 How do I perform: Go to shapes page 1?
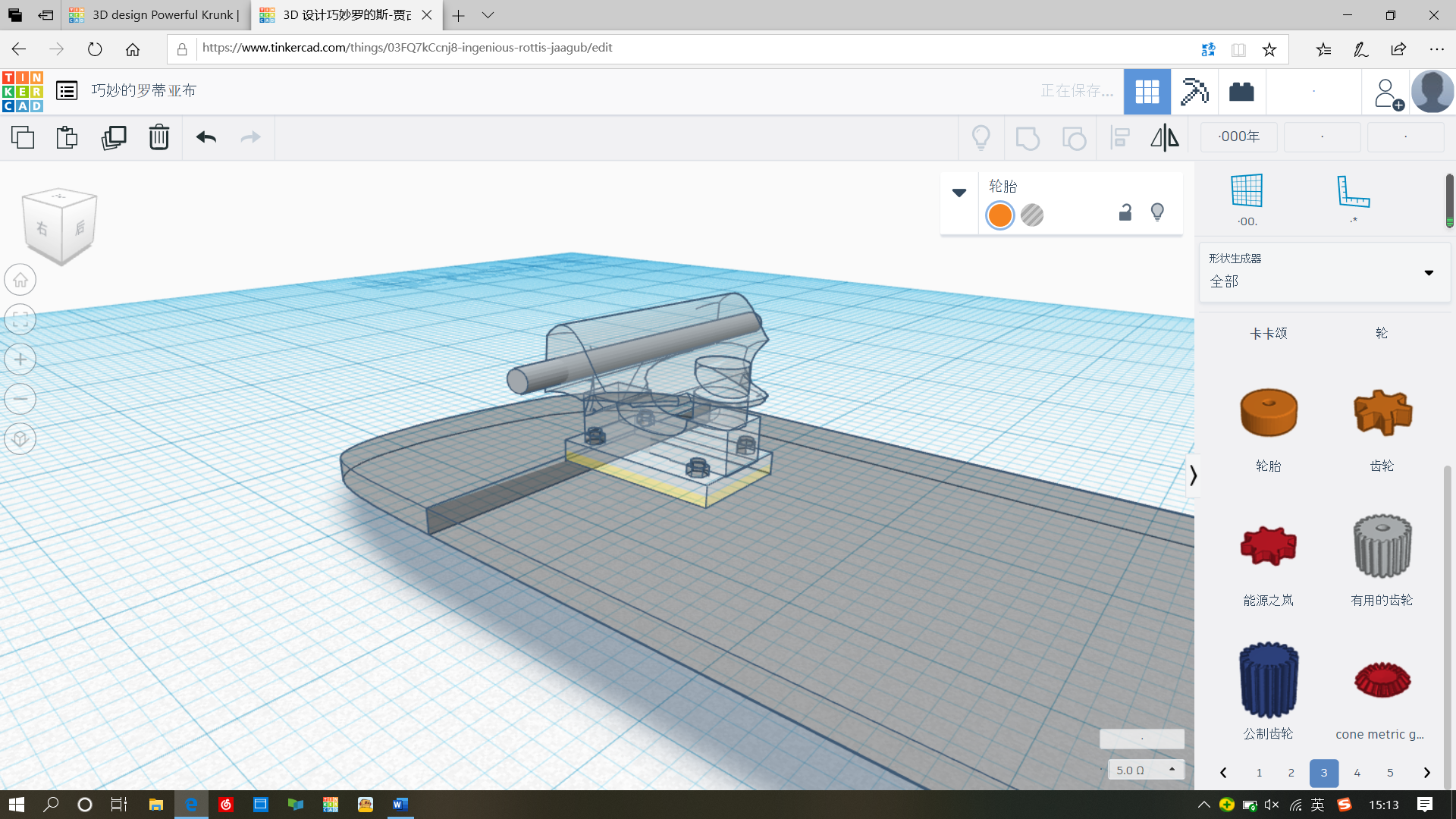coord(1259,773)
